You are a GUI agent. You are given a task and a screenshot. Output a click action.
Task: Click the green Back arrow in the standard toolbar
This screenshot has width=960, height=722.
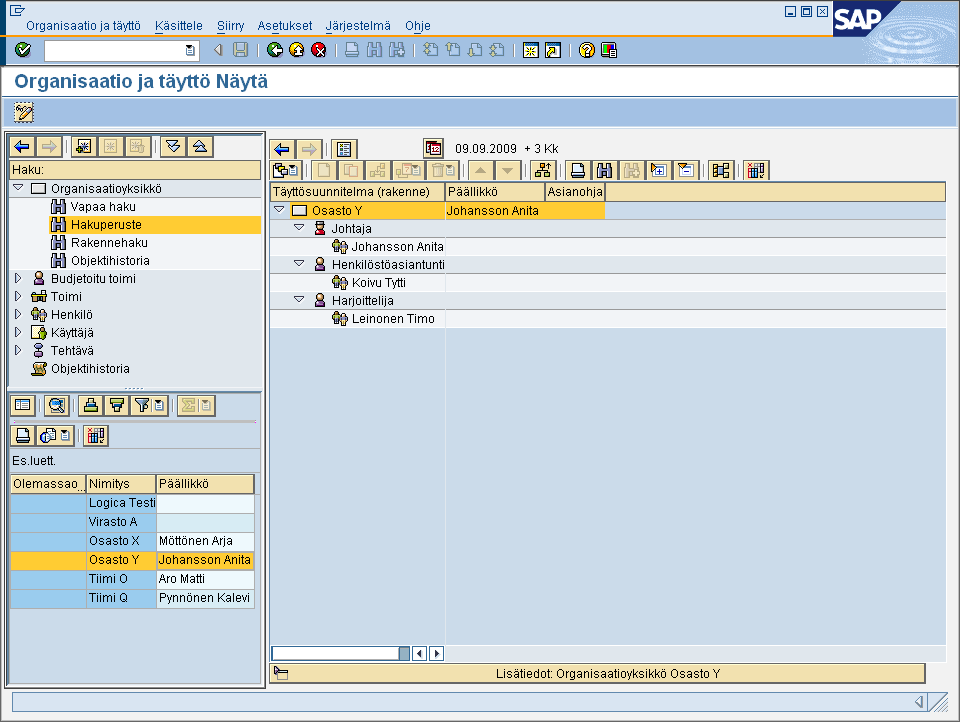275,50
